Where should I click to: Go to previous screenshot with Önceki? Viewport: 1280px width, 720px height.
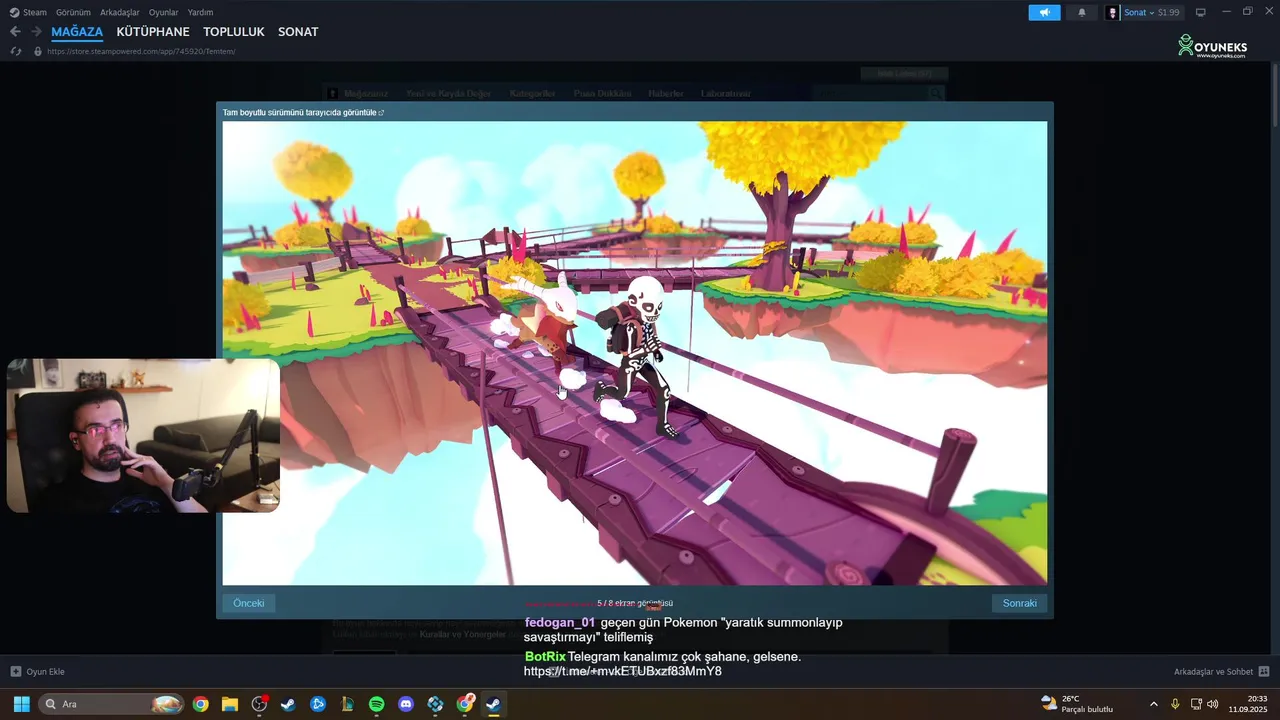pyautogui.click(x=249, y=603)
